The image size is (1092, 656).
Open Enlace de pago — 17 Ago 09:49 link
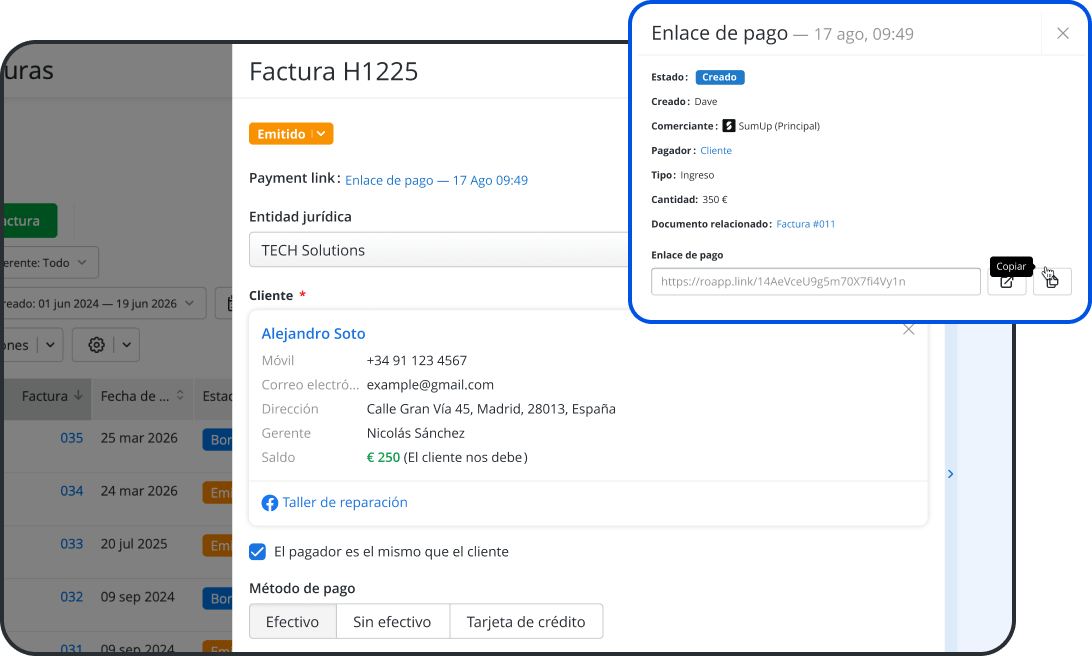[437, 180]
